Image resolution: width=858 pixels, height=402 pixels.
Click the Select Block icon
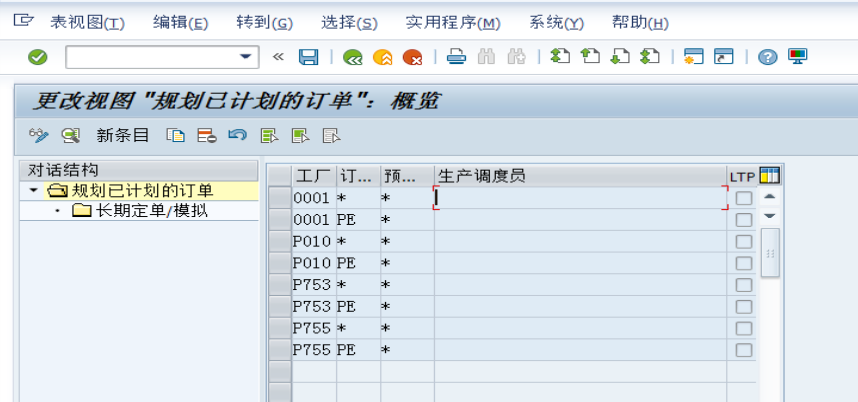point(300,136)
